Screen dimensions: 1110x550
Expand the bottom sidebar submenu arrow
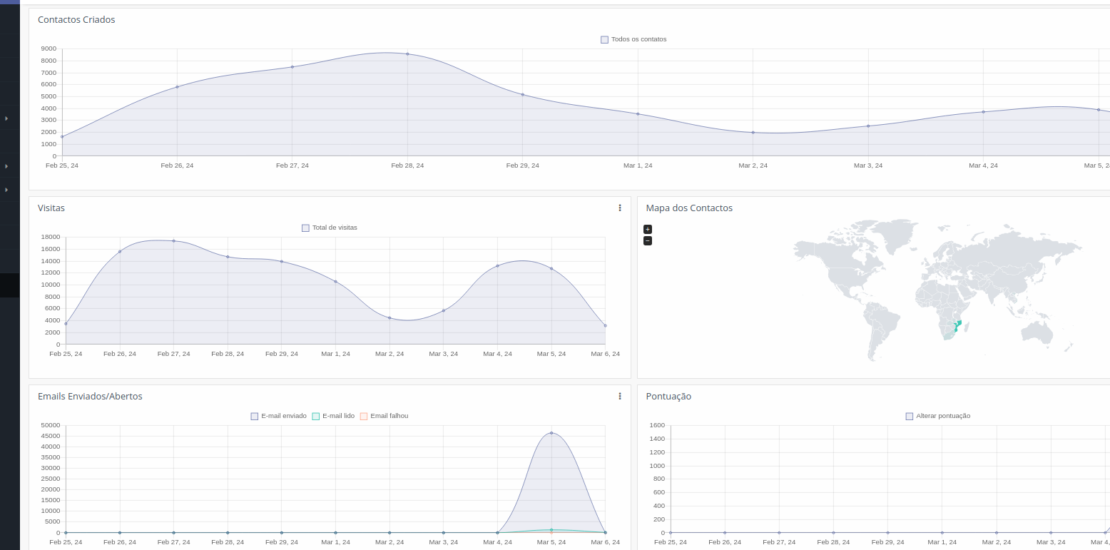pyautogui.click(x=6, y=189)
